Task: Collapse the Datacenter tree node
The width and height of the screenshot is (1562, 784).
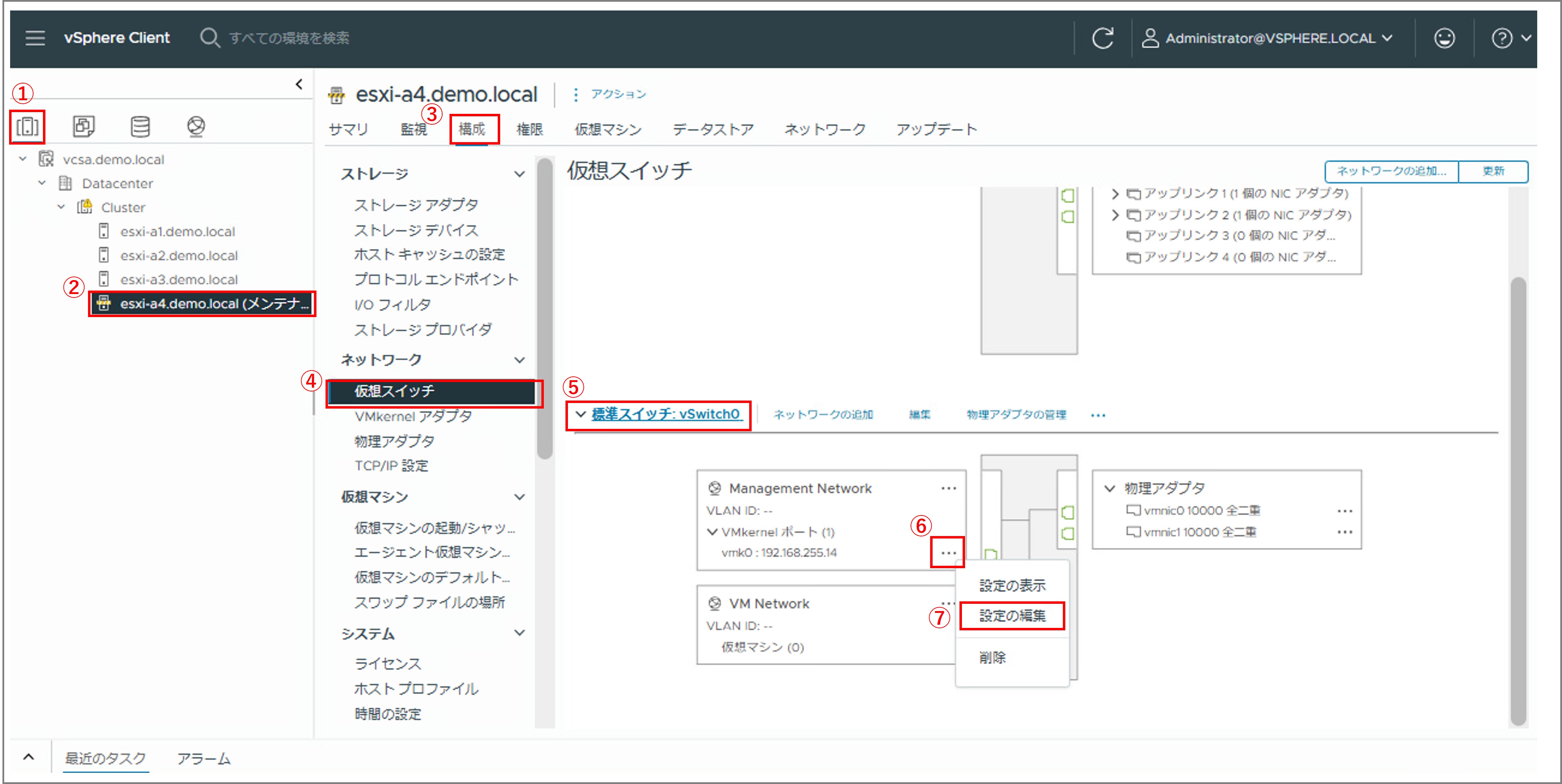Action: point(42,183)
